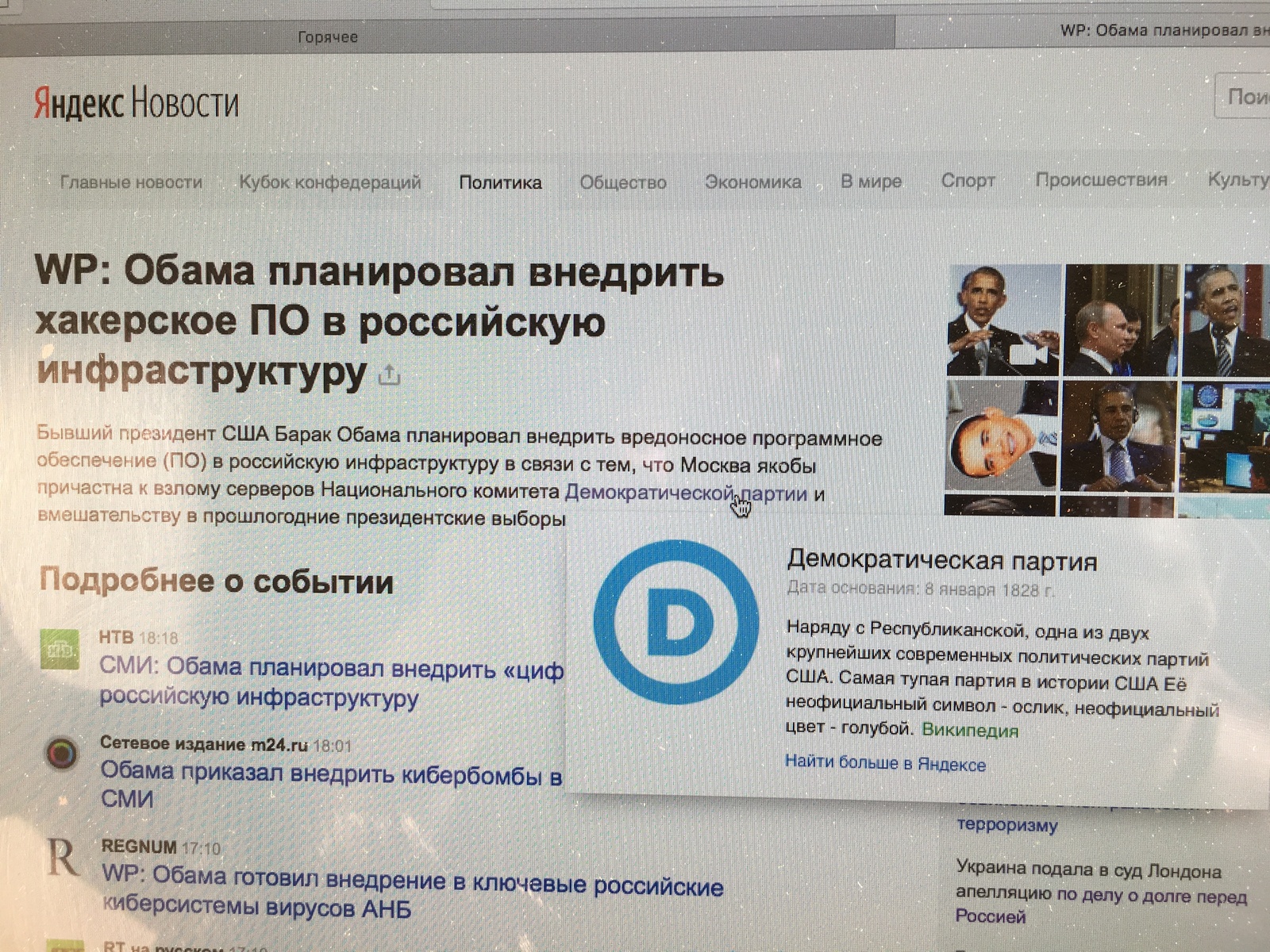
Task: Click the Демократическая партия popup title
Action: [941, 561]
